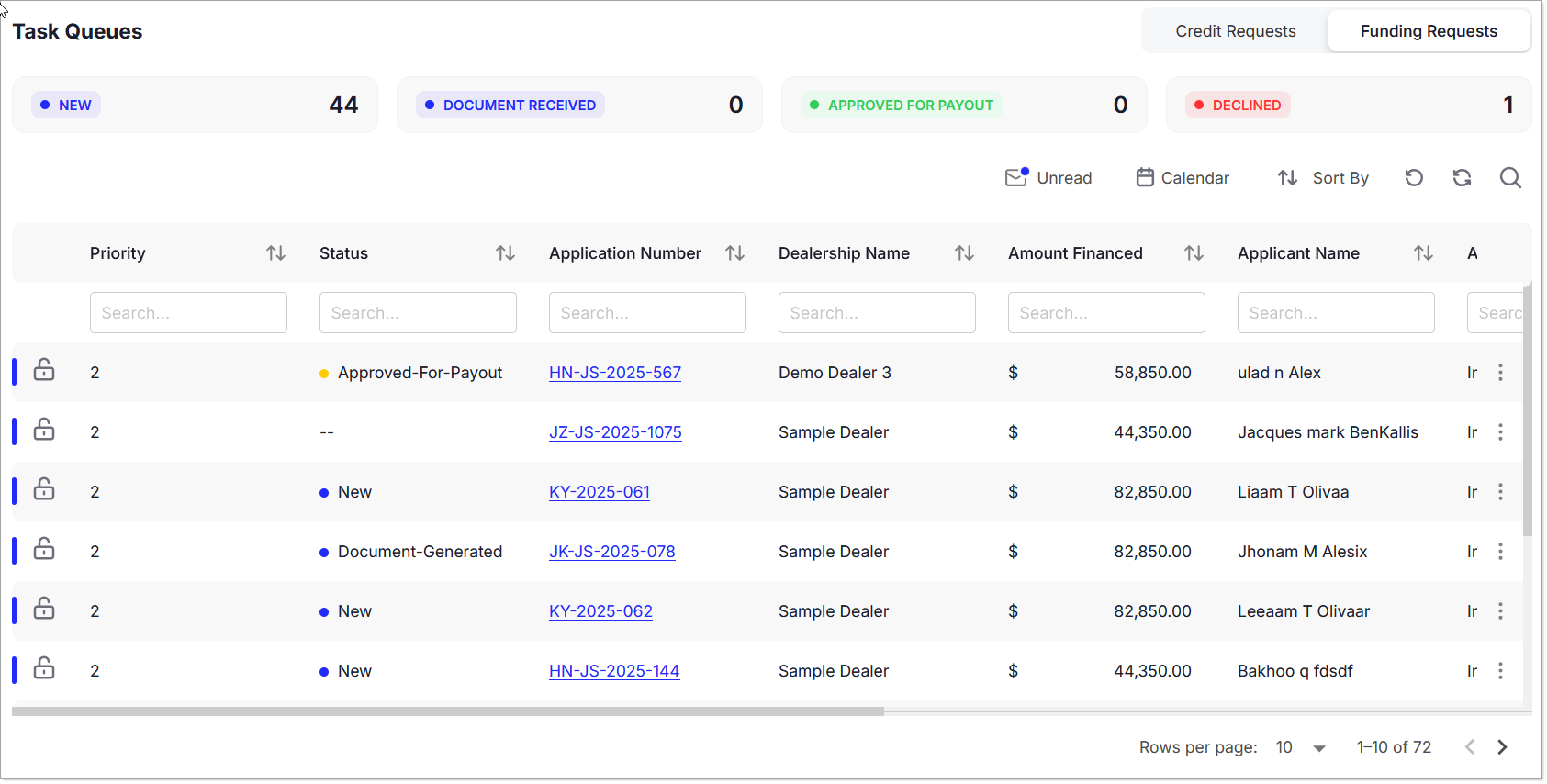Click the refresh sync arrows icon

tap(1462, 178)
